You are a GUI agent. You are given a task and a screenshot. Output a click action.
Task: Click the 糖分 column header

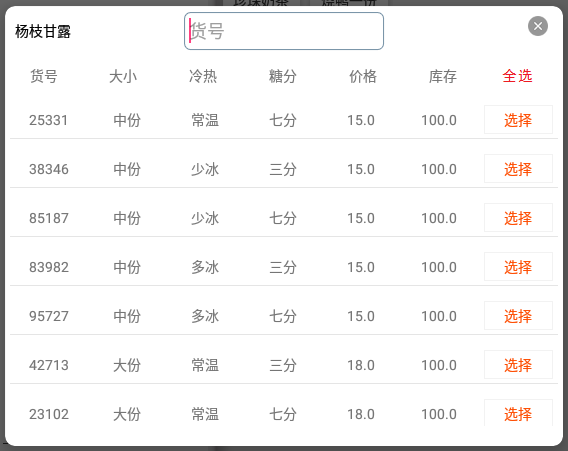pyautogui.click(x=283, y=76)
